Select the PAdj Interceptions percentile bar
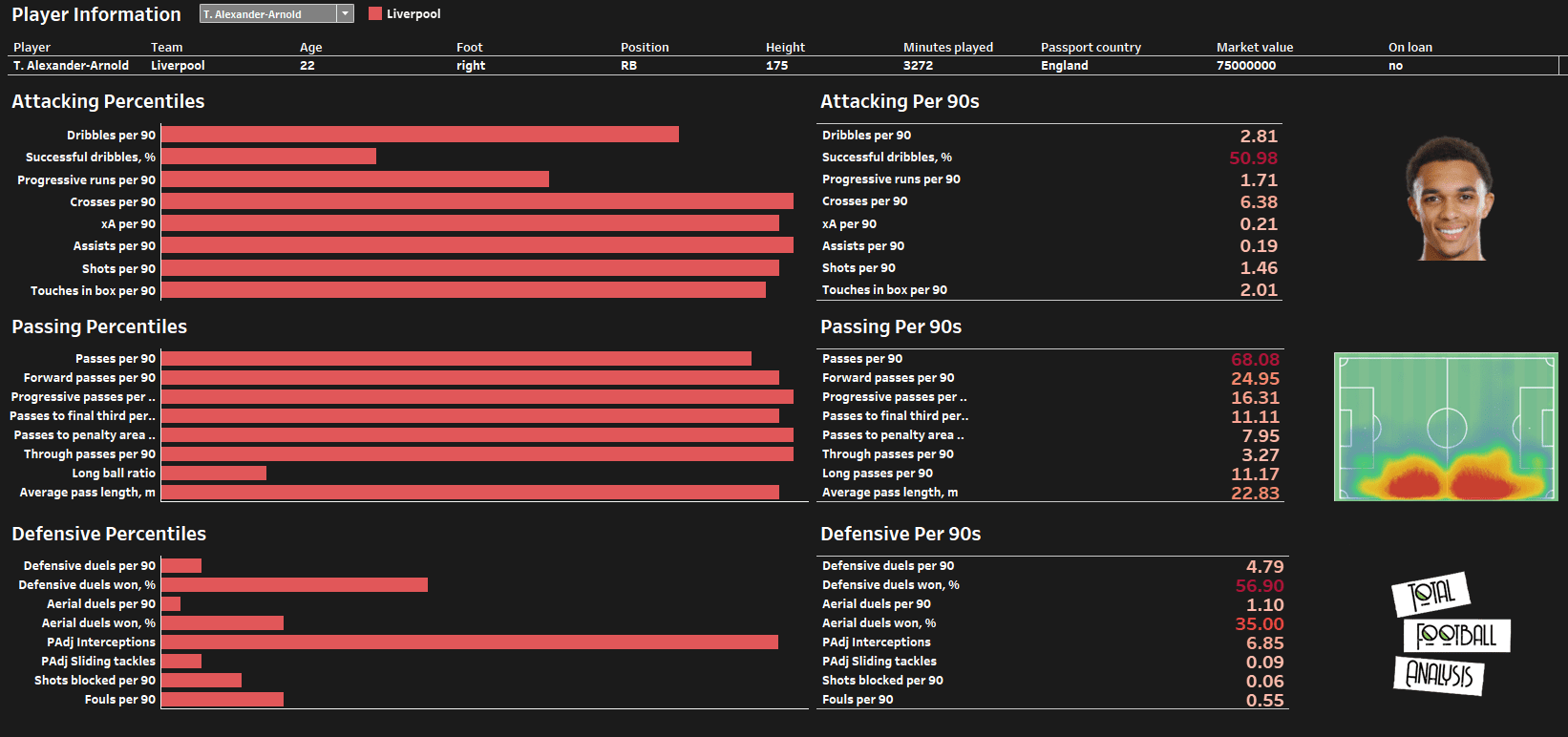The width and height of the screenshot is (1568, 737). [x=470, y=642]
